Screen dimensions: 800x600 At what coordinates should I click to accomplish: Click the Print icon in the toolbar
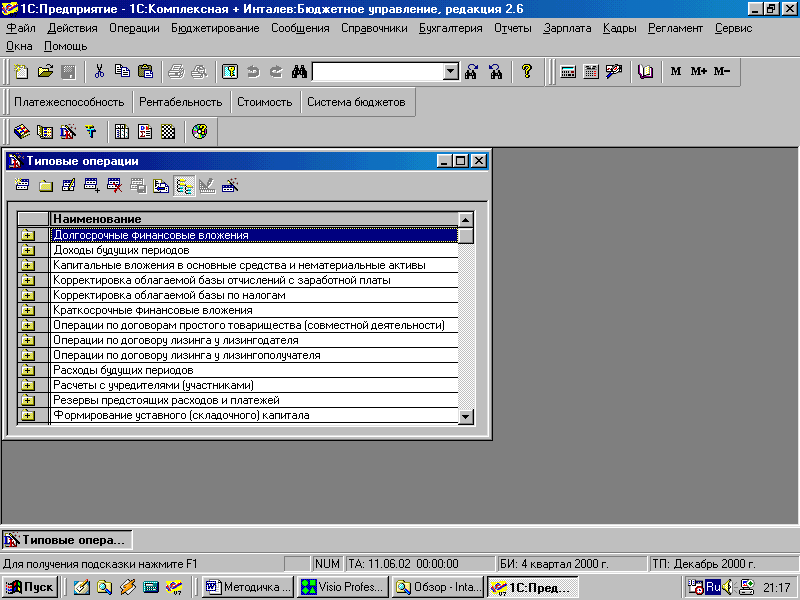[x=176, y=71]
